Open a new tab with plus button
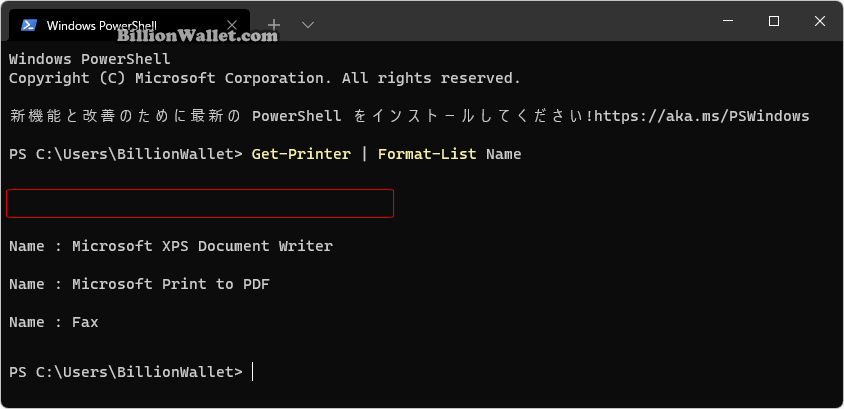This screenshot has height=409, width=844. [275, 24]
